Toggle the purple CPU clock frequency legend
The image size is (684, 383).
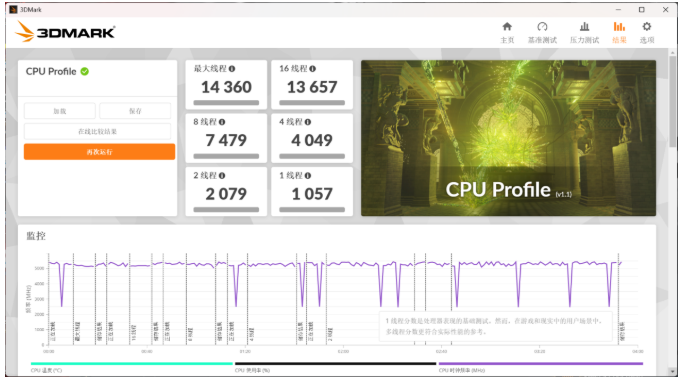coord(541,363)
